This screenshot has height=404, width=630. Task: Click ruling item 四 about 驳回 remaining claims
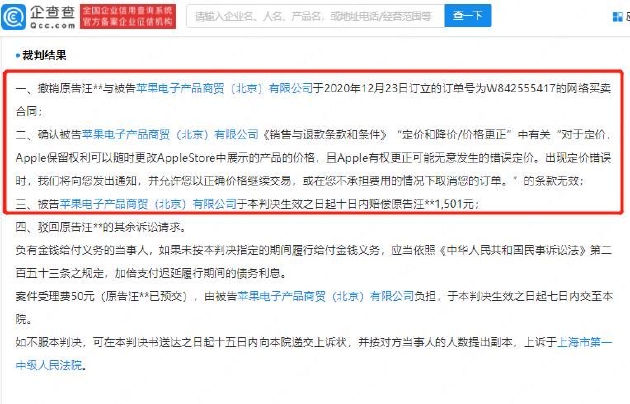point(101,227)
